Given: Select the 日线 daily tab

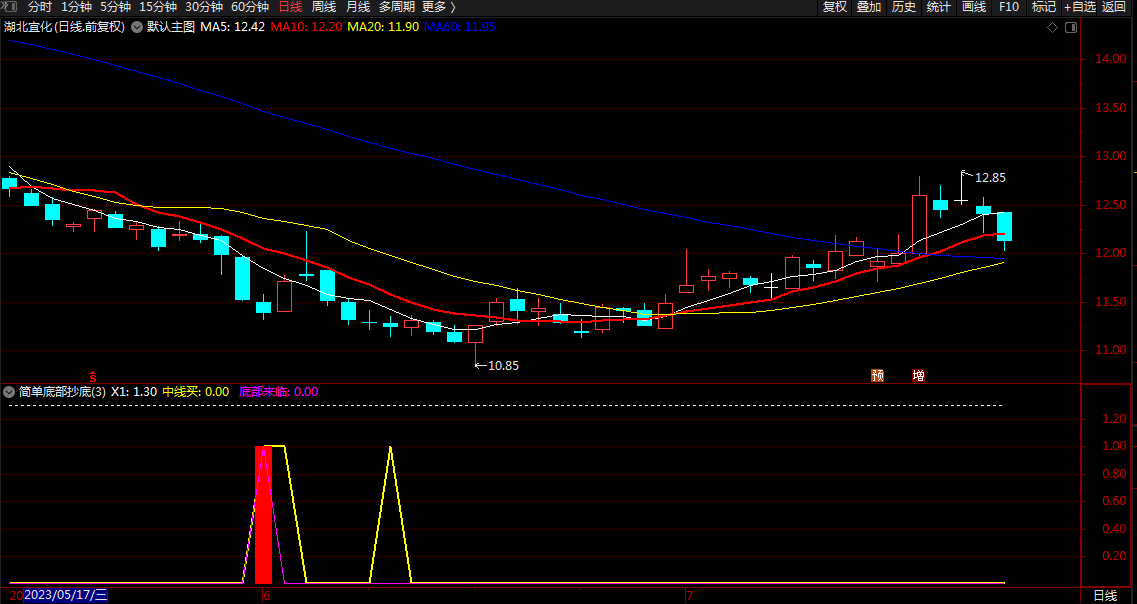Looking at the screenshot, I should coord(290,7).
